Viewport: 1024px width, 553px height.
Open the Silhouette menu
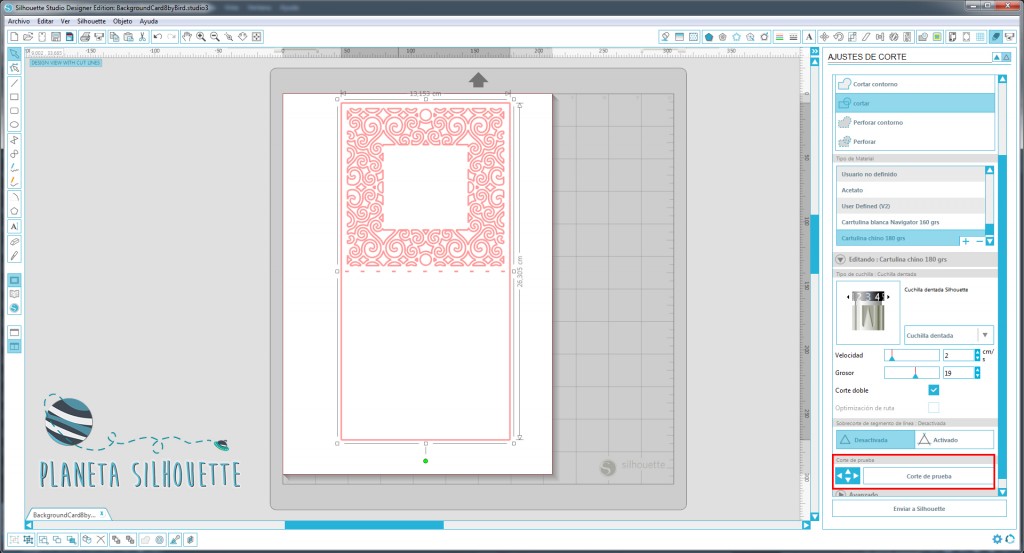pyautogui.click(x=91, y=21)
